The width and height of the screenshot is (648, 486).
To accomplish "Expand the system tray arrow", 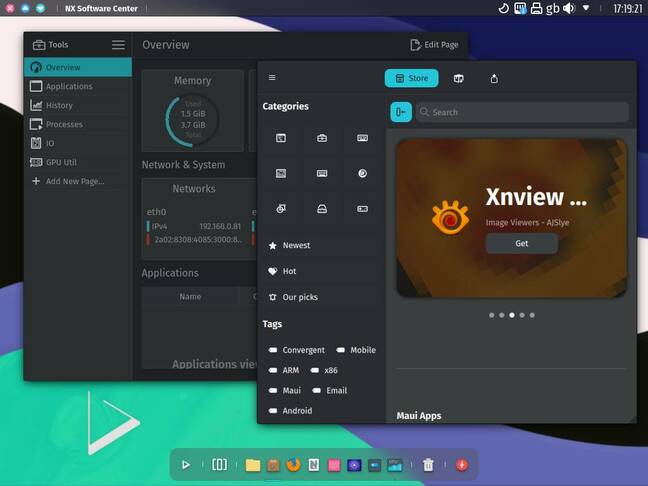I will click(586, 8).
